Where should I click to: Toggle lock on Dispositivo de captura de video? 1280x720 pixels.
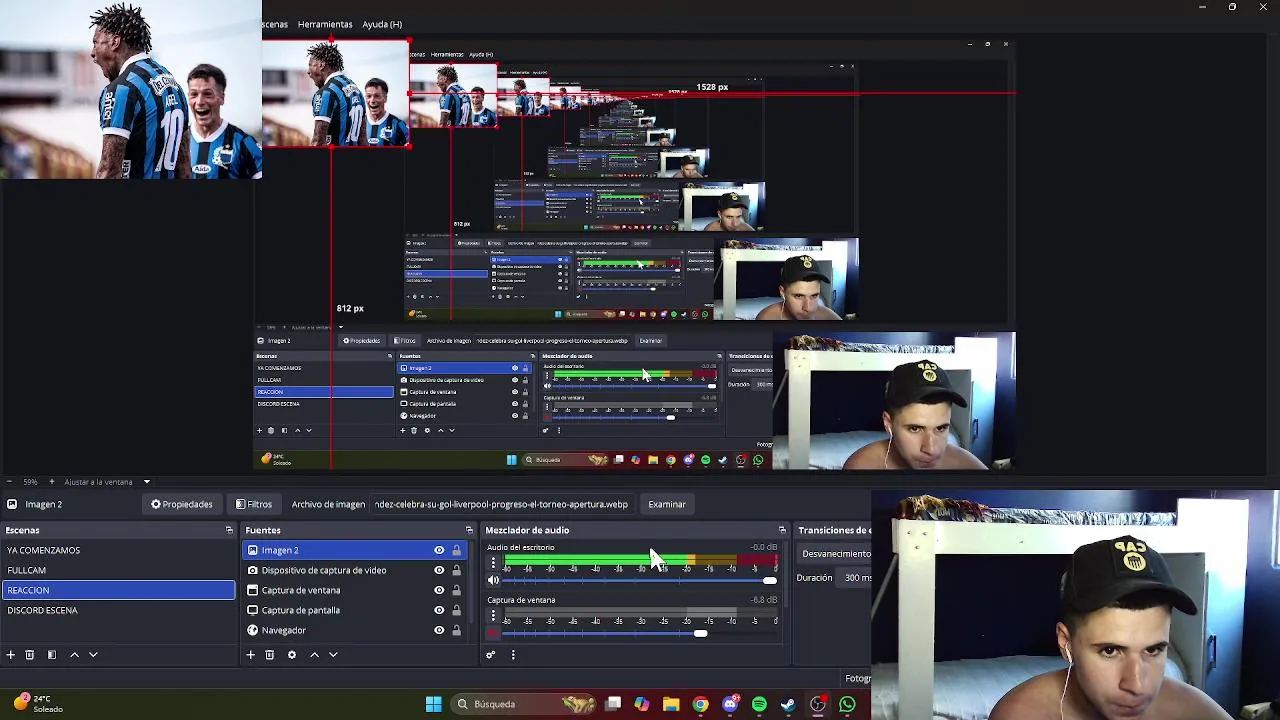coord(456,570)
